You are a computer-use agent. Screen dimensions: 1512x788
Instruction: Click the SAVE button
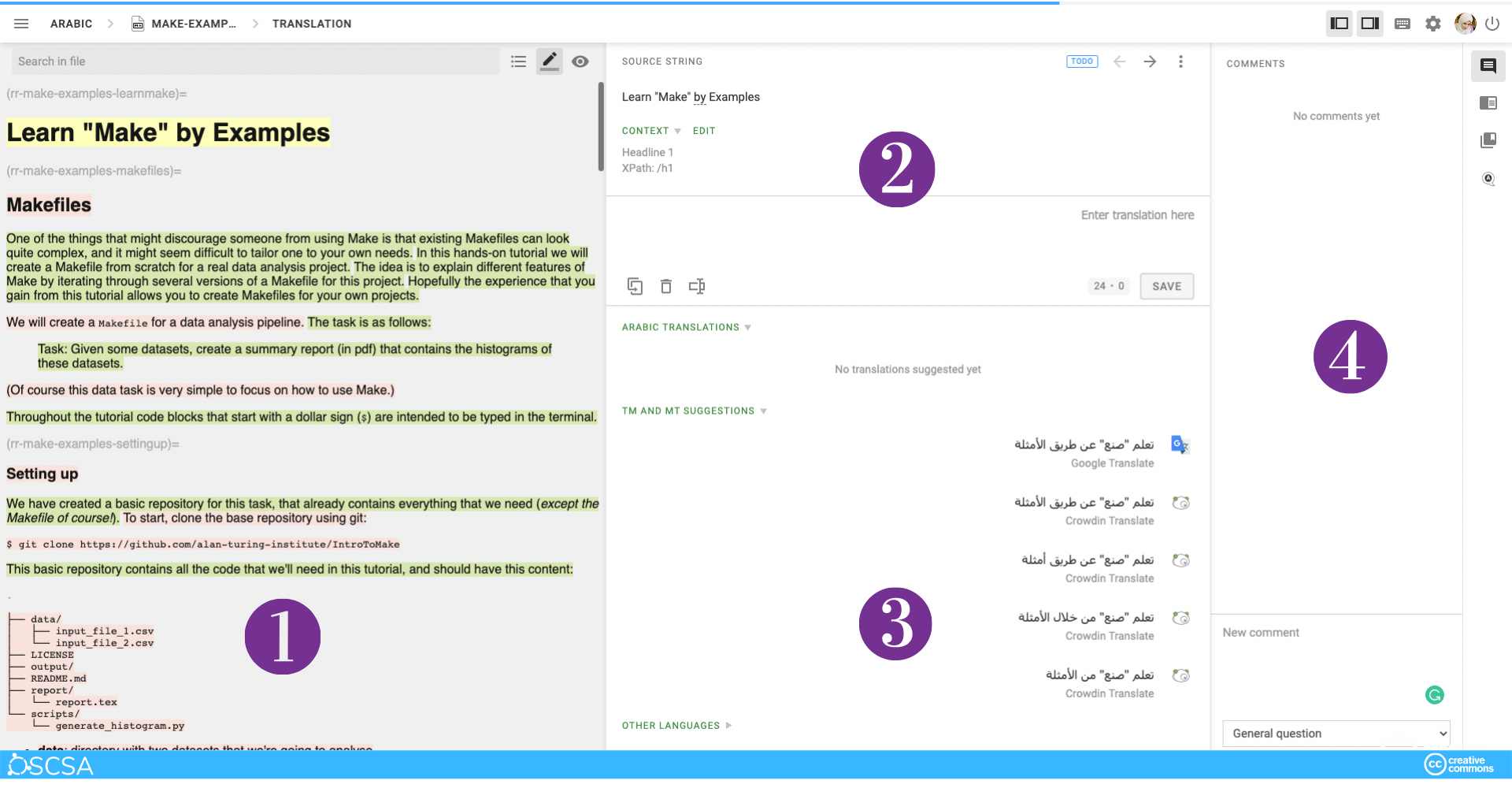click(1166, 286)
